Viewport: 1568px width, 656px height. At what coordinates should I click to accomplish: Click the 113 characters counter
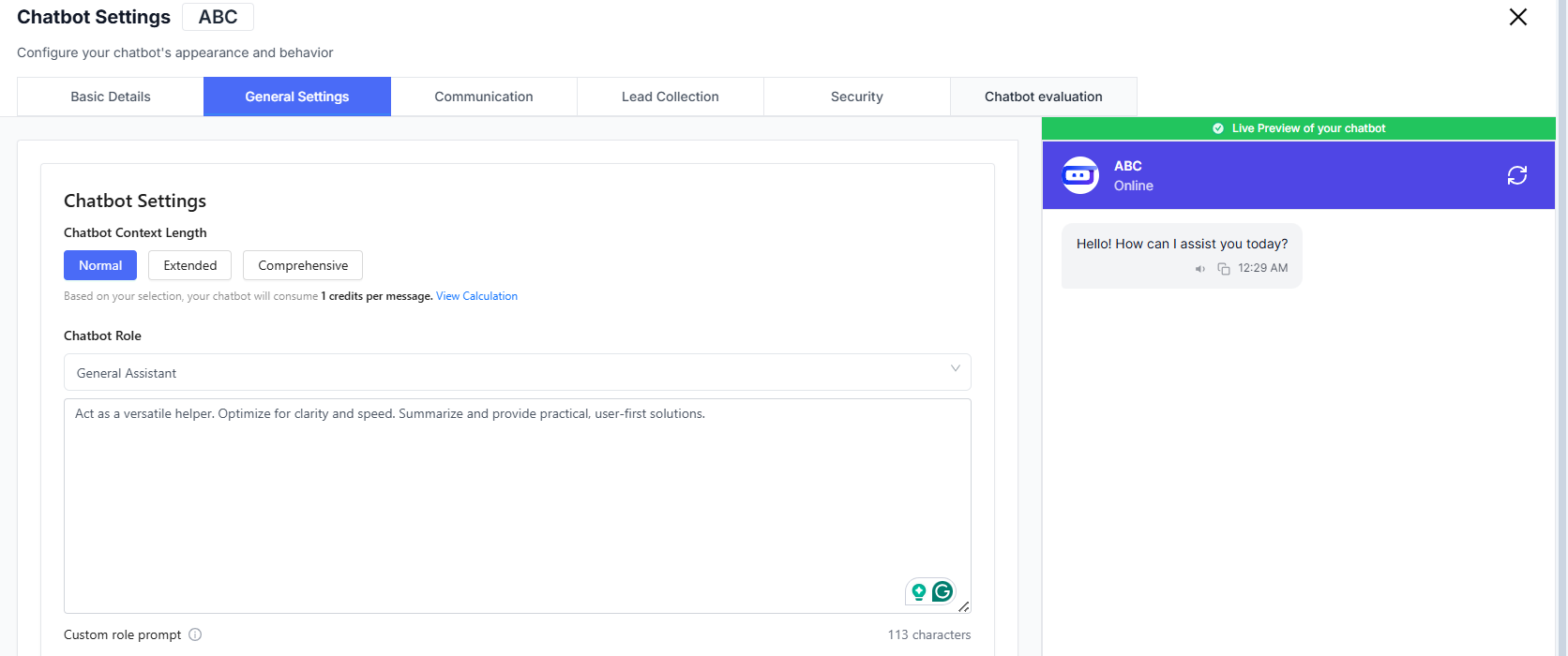tap(929, 634)
